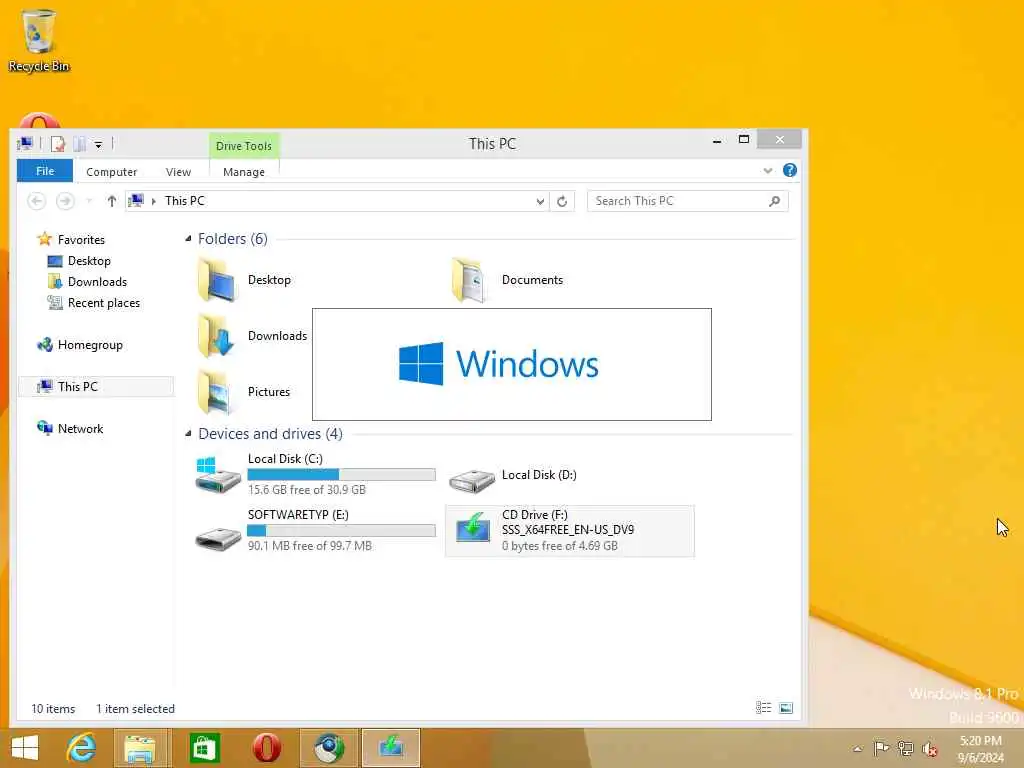Click the Back navigation arrow

pyautogui.click(x=37, y=201)
